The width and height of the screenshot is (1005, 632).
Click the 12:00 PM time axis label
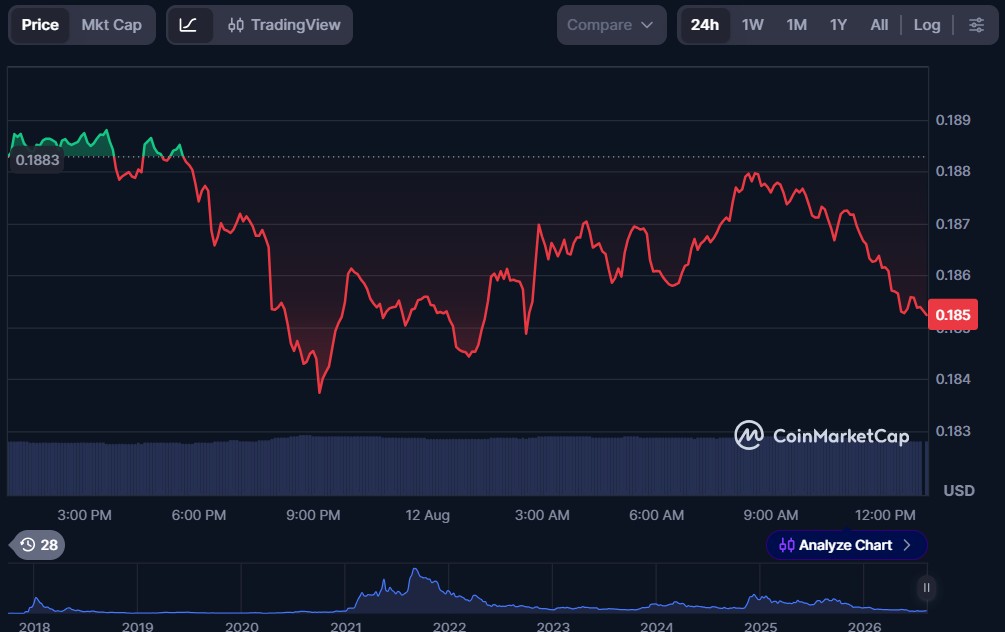click(x=885, y=515)
